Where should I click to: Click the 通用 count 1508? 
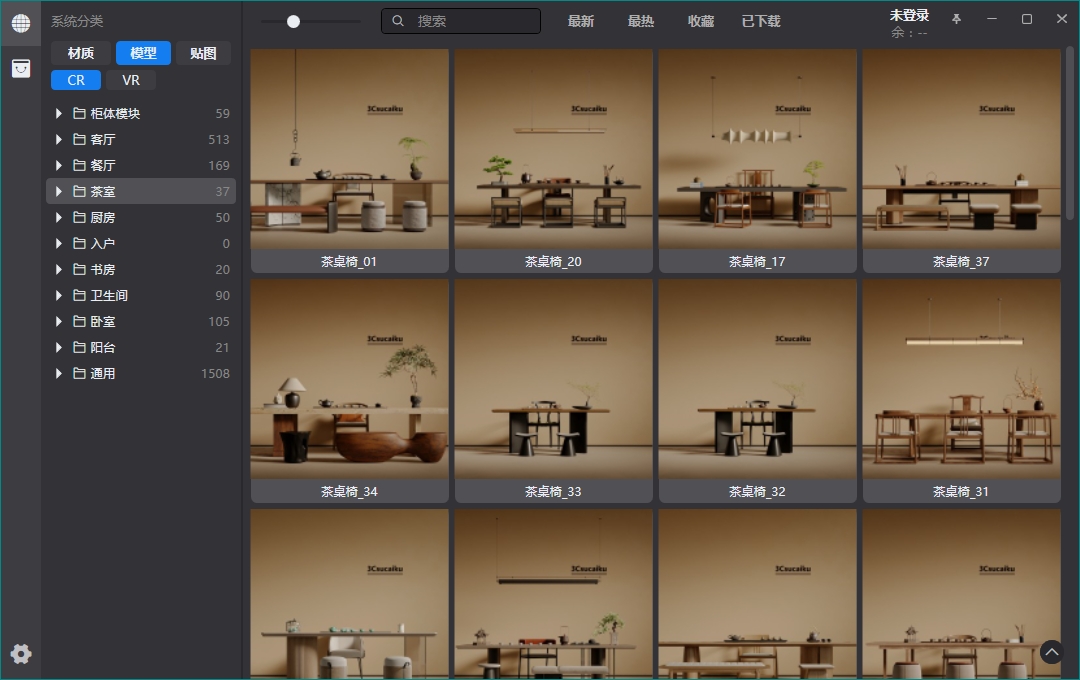216,373
